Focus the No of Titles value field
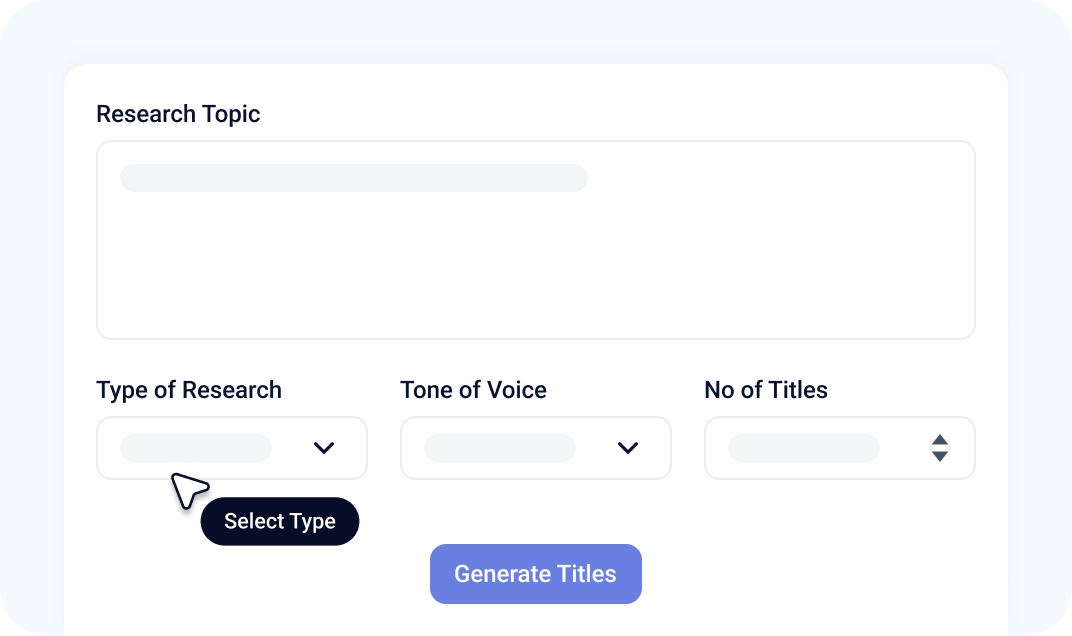The image size is (1072, 636). pos(804,448)
